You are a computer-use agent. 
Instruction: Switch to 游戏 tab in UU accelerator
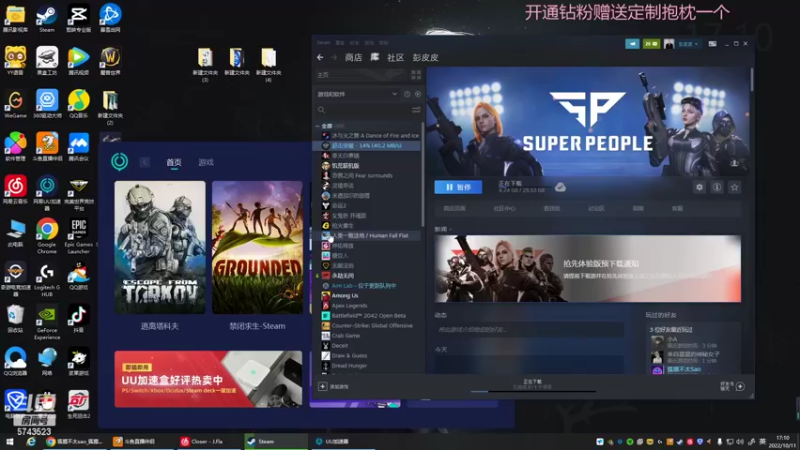(x=206, y=162)
